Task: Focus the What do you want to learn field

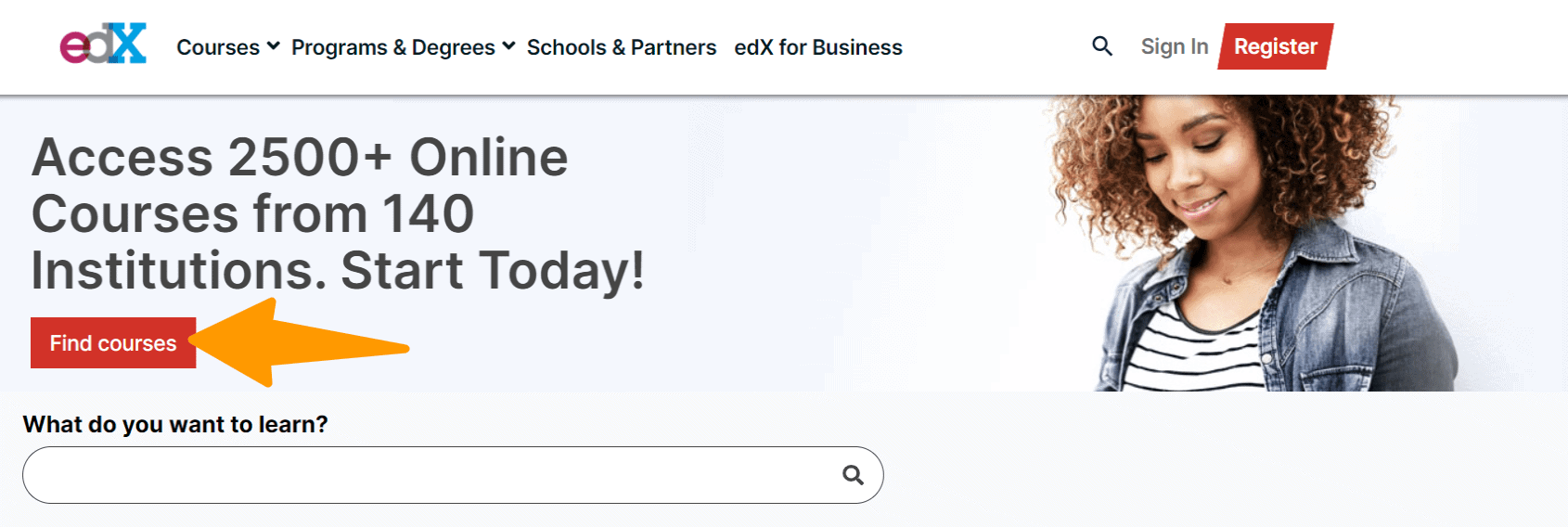Action: click(x=453, y=475)
